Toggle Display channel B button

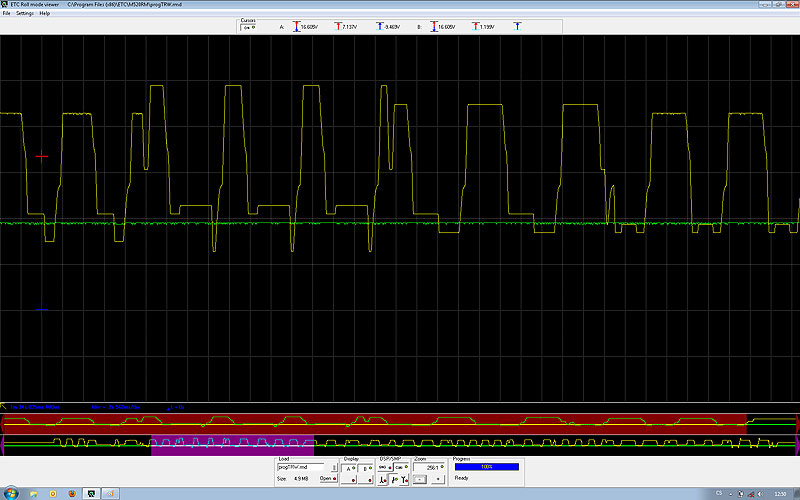(366, 466)
